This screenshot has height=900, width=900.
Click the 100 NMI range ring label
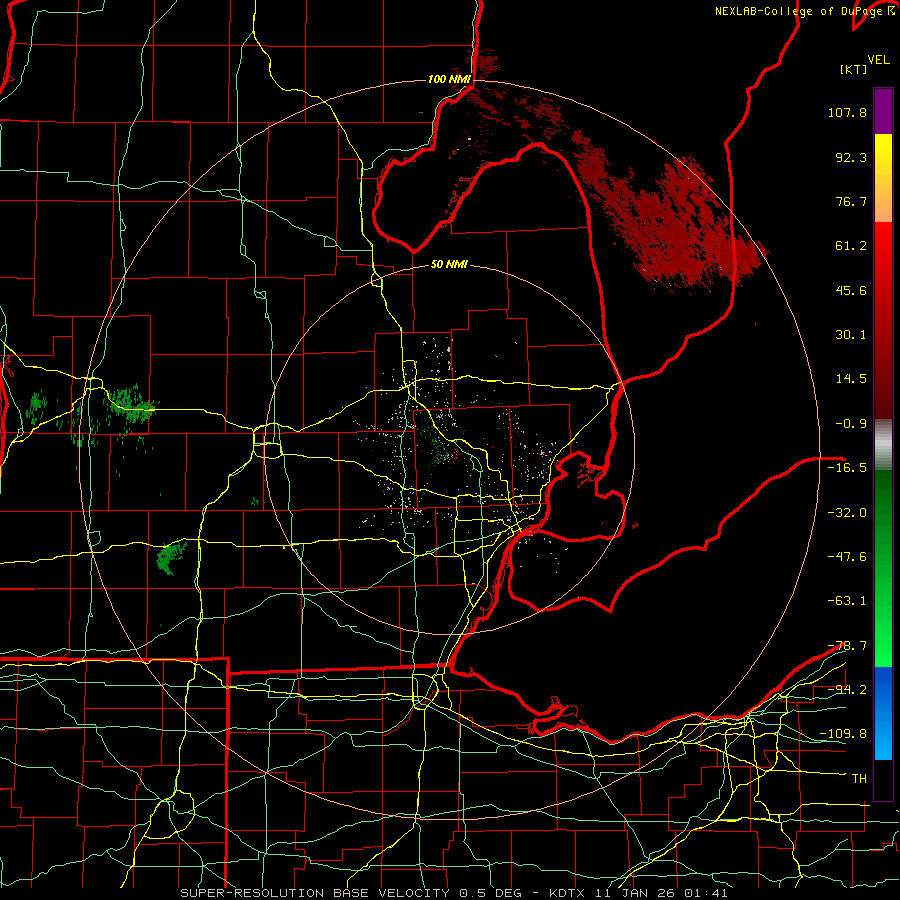tap(449, 79)
